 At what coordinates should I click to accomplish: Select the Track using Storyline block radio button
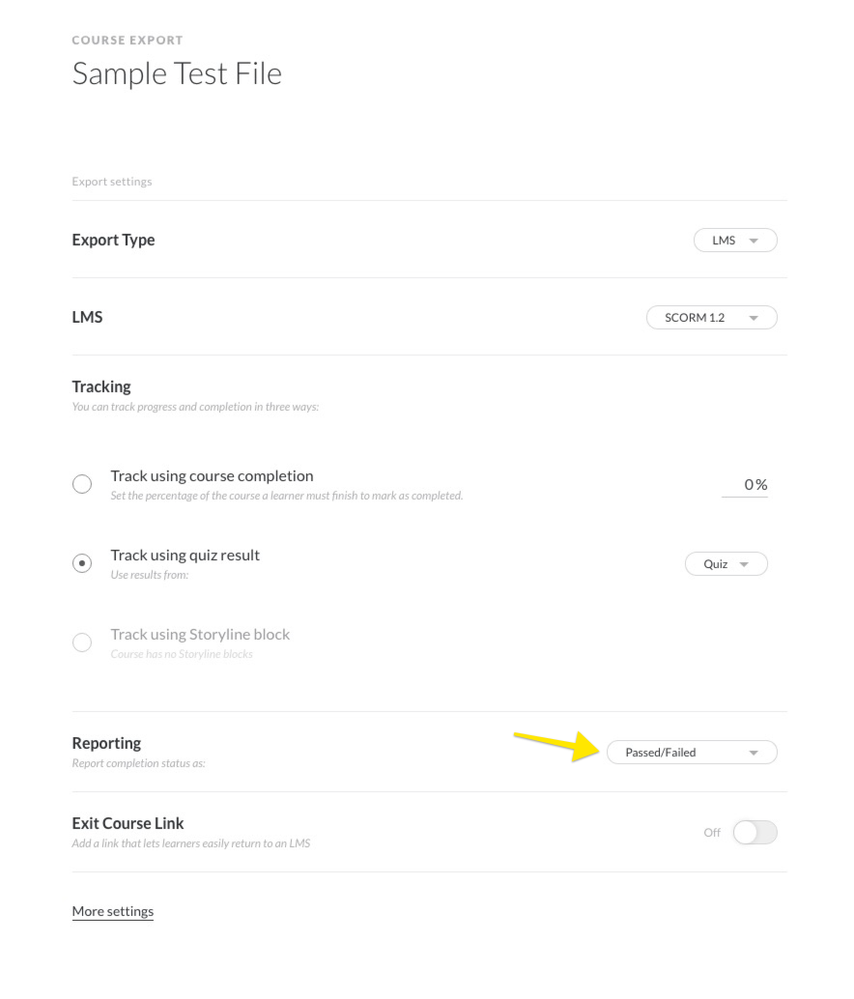(82, 642)
